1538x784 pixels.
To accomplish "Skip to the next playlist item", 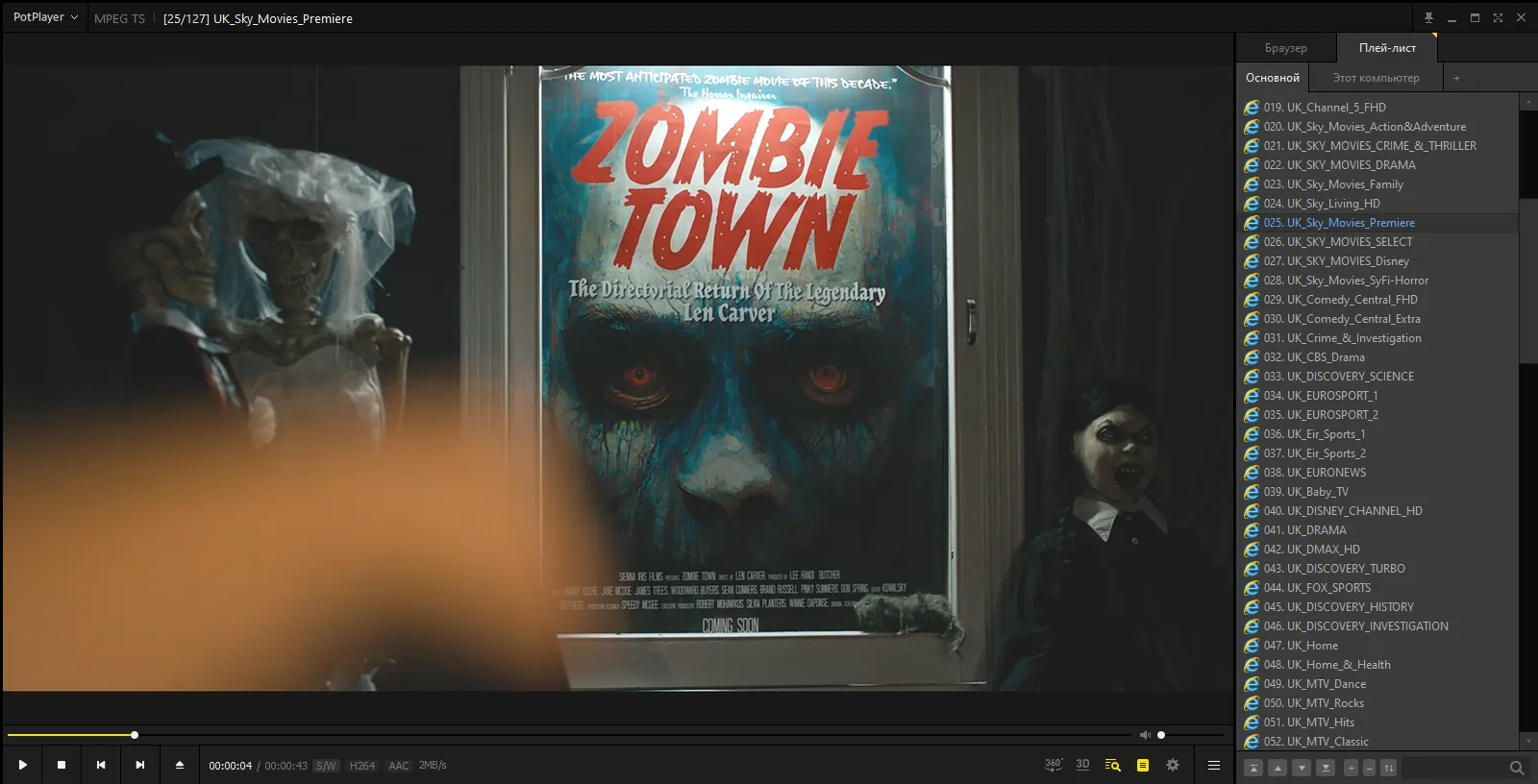I will (140, 765).
